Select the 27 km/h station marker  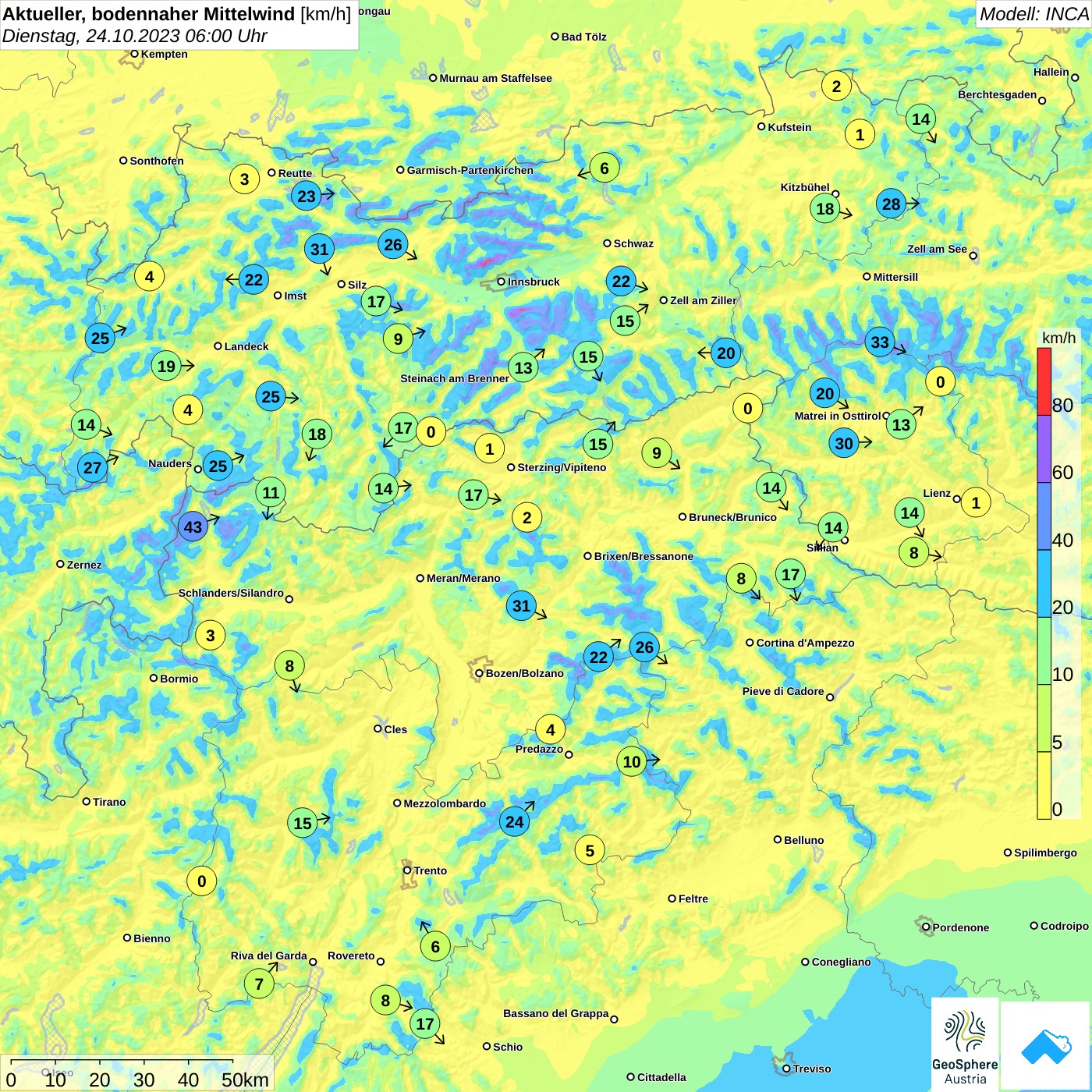[92, 467]
